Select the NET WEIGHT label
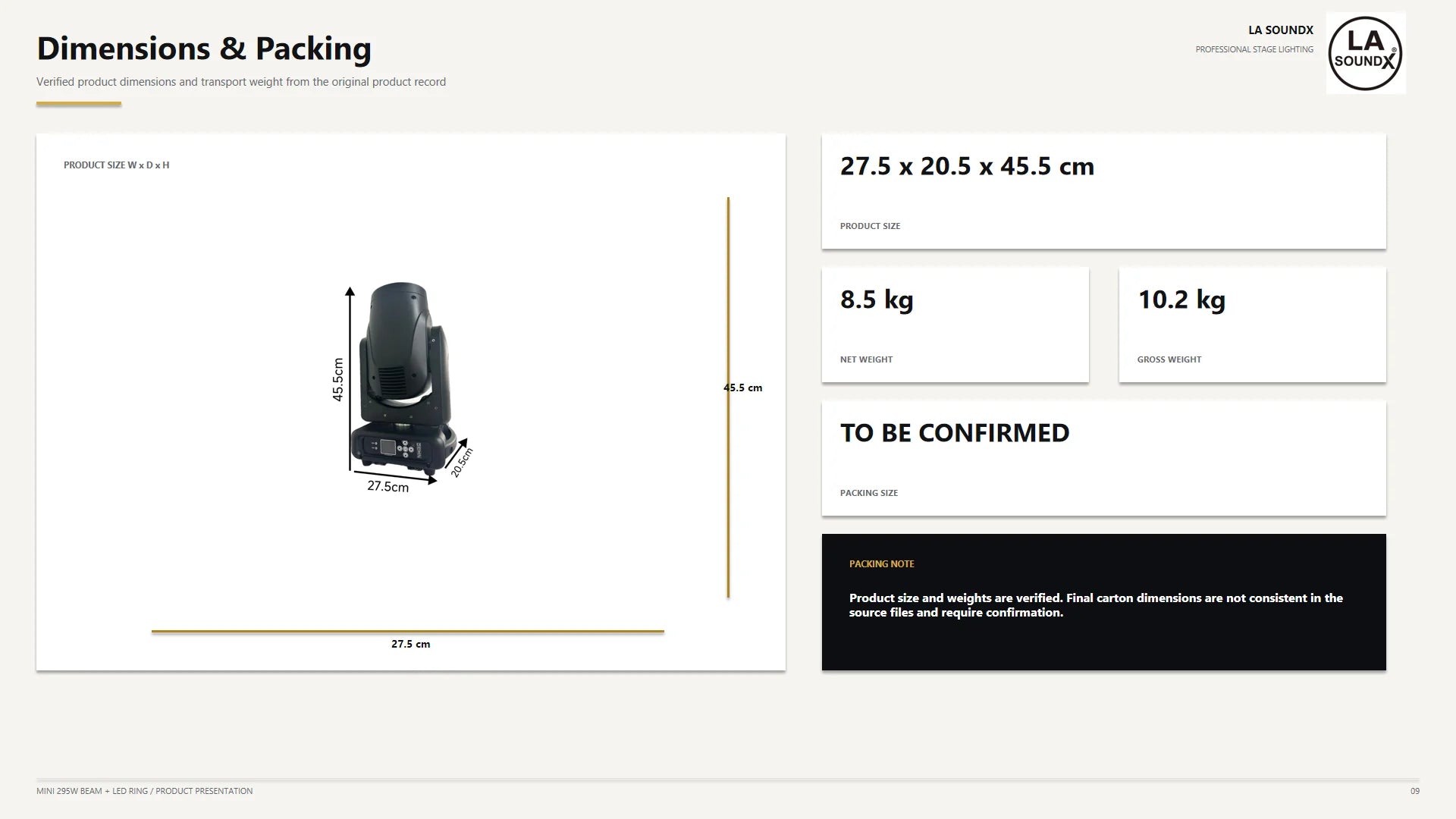The width and height of the screenshot is (1456, 819). pos(866,359)
